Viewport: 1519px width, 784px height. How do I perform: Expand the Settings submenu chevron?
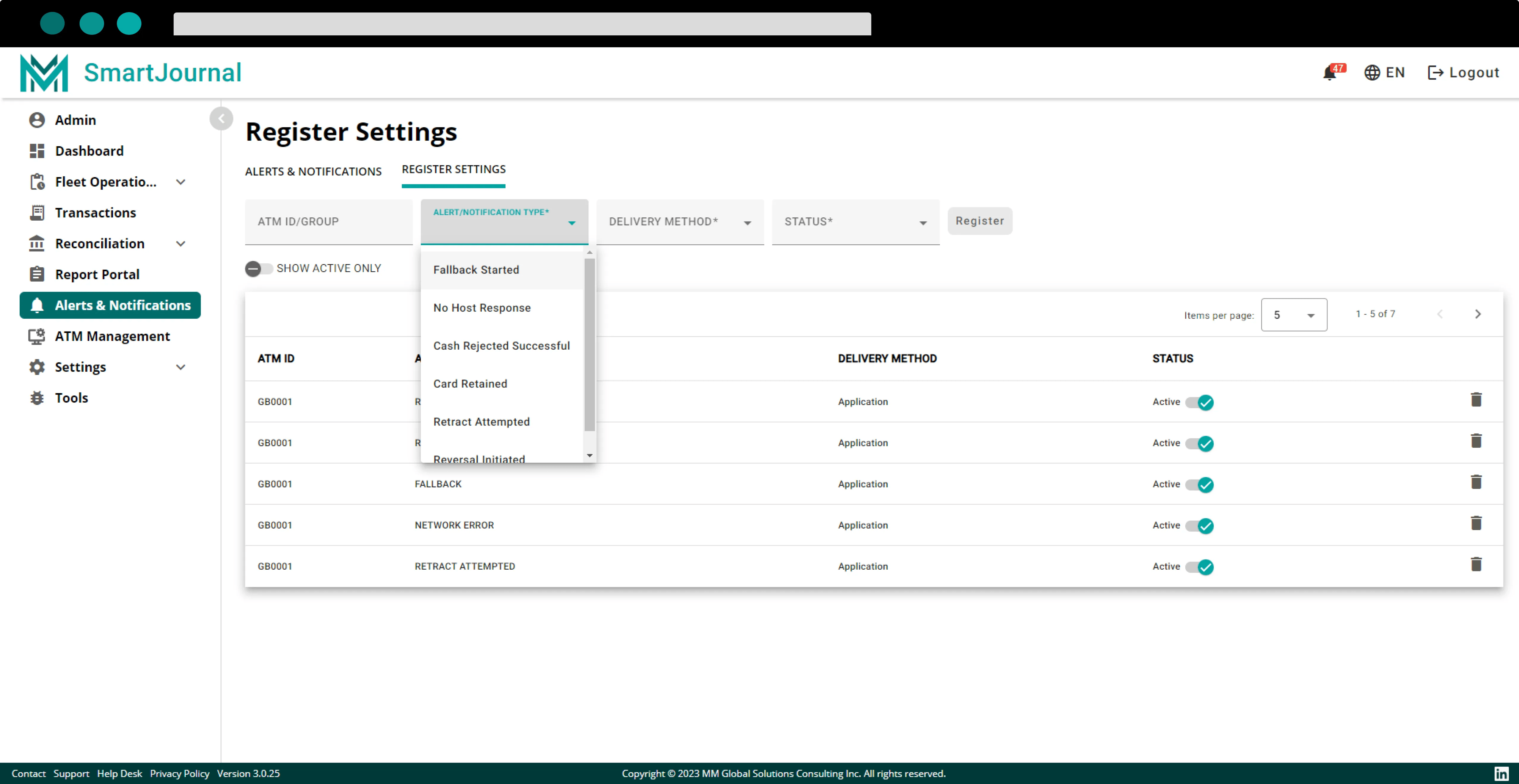pos(181,367)
